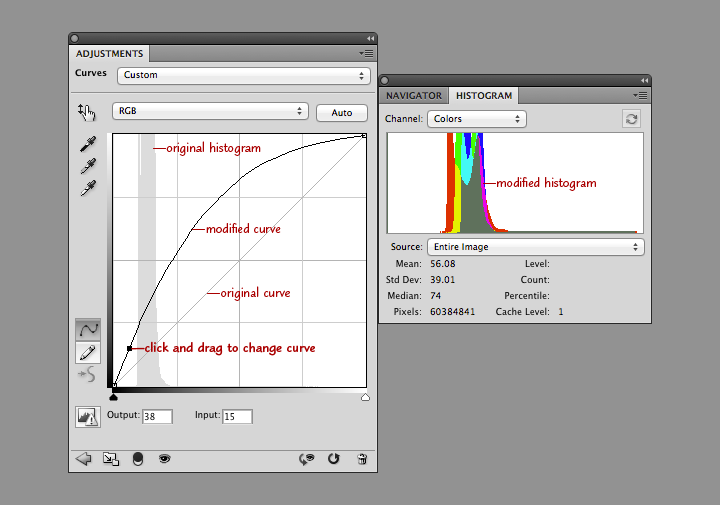
Task: Click the black point slider triangle
Action: (x=113, y=397)
